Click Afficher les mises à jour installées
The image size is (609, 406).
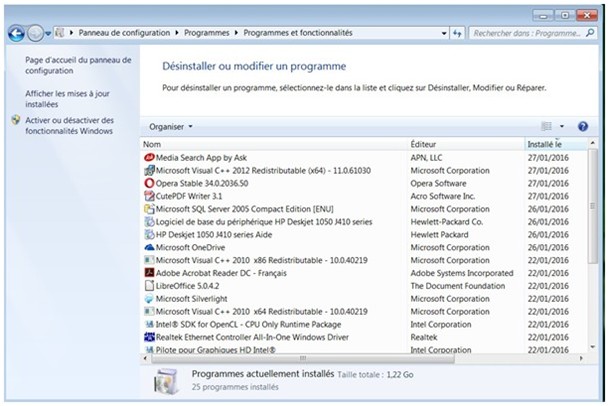[x=68, y=98]
